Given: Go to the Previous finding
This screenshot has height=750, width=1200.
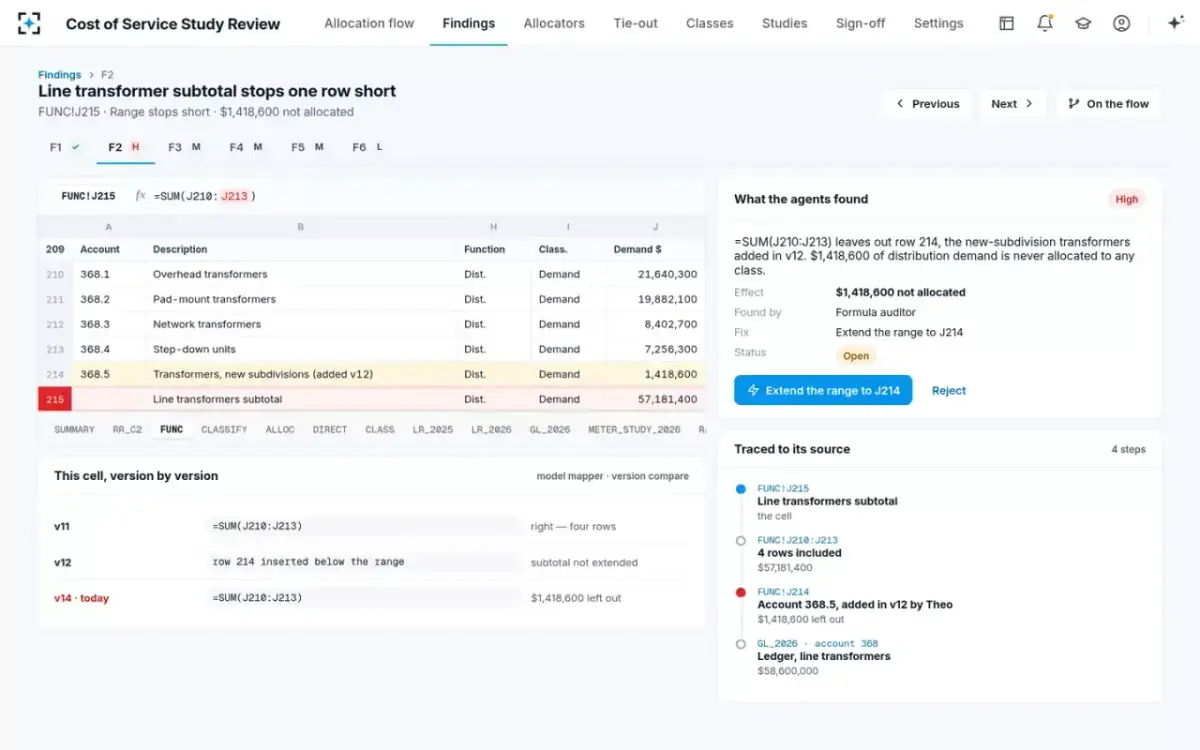Looking at the screenshot, I should (927, 104).
